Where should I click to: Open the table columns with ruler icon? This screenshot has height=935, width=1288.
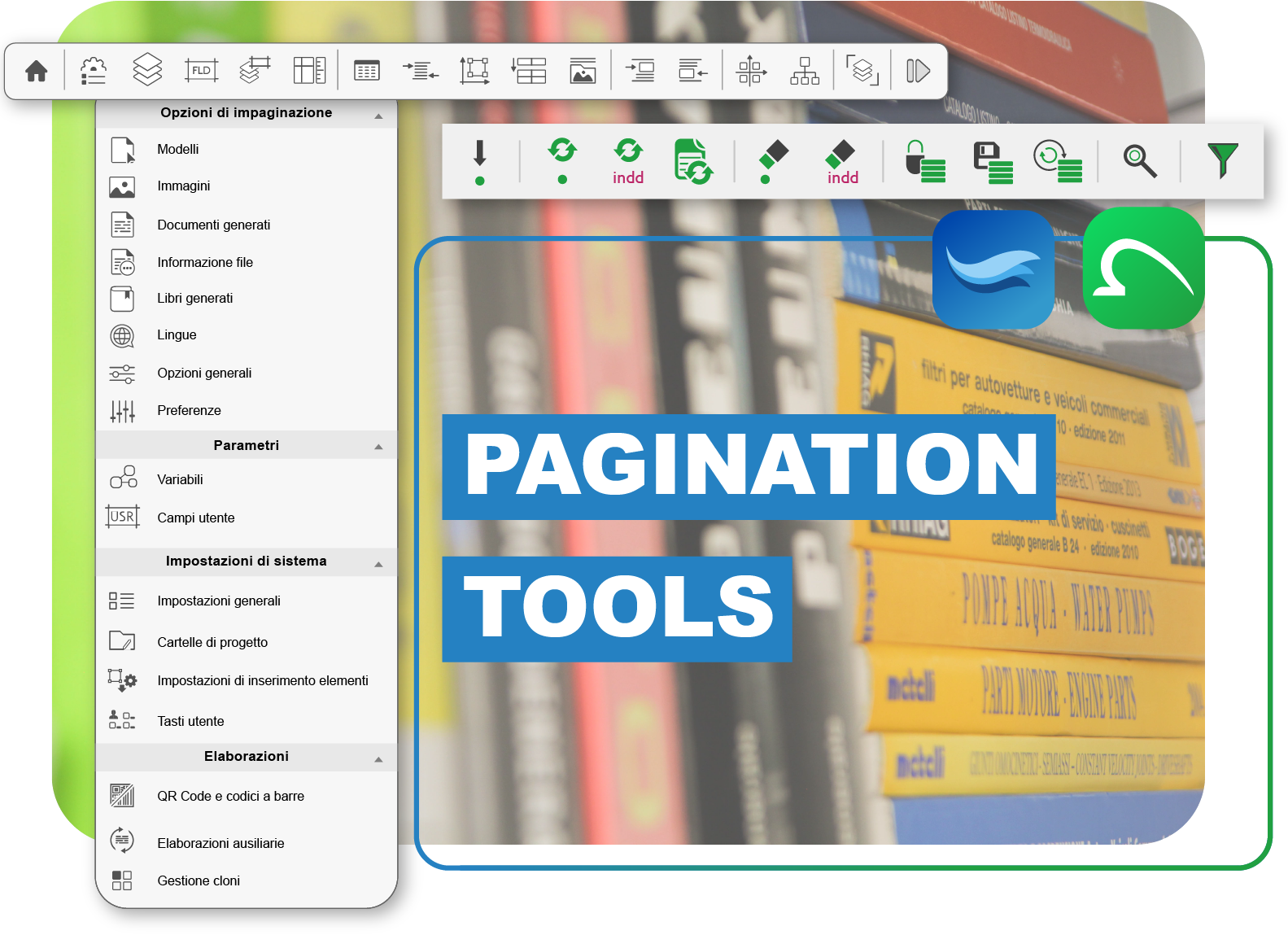[310, 71]
